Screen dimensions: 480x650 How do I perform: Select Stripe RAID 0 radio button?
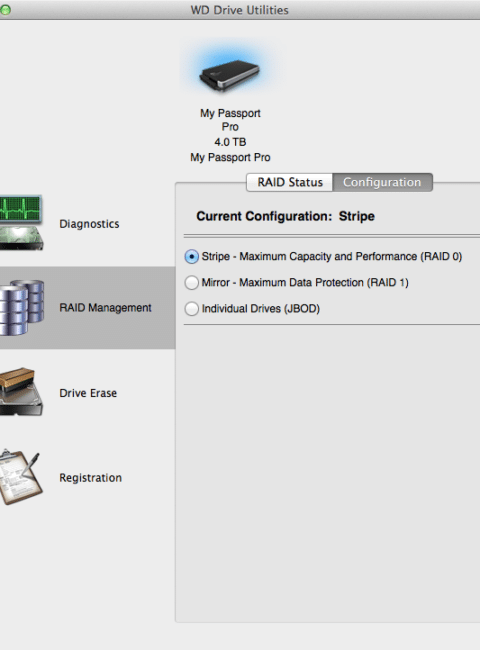point(192,257)
